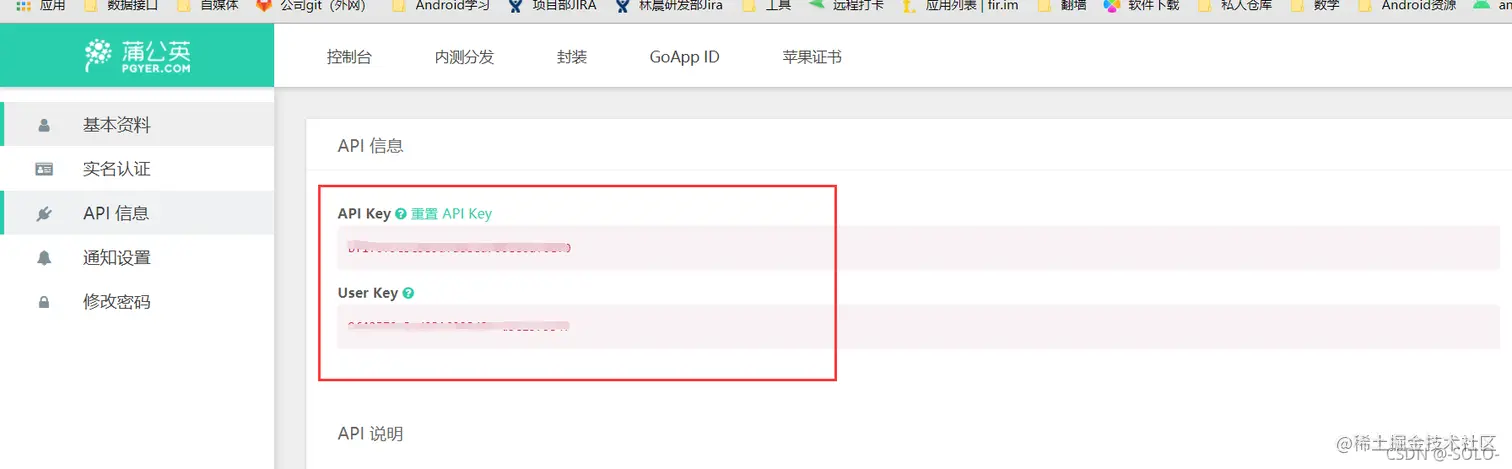
Task: Open the 应用列表 | fir.im bookmark
Action: click(959, 5)
